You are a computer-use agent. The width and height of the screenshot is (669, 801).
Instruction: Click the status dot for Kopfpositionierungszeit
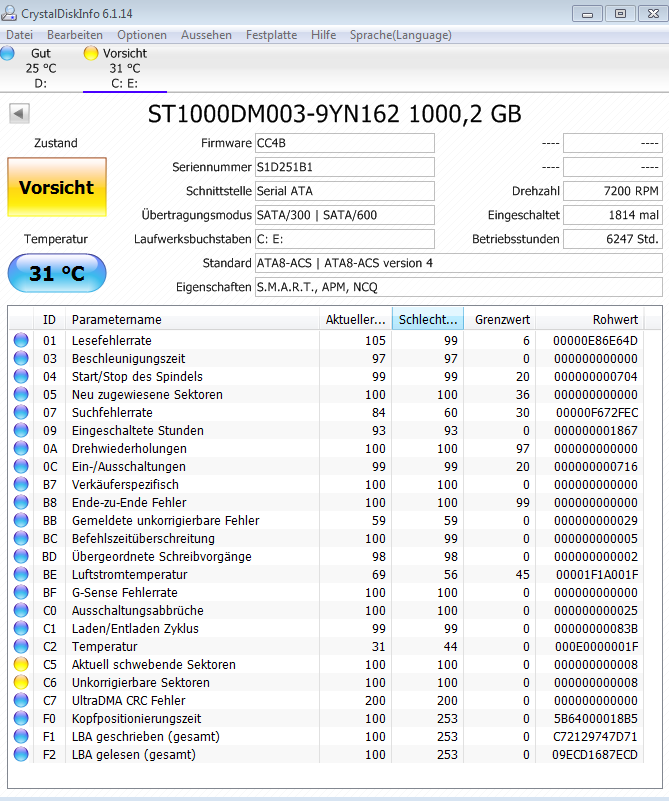pyautogui.click(x=21, y=718)
